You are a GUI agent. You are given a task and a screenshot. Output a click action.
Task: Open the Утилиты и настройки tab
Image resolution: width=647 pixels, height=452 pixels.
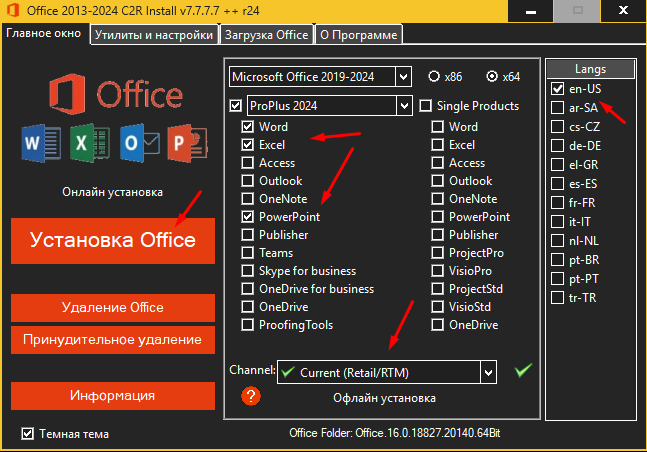[x=154, y=35]
